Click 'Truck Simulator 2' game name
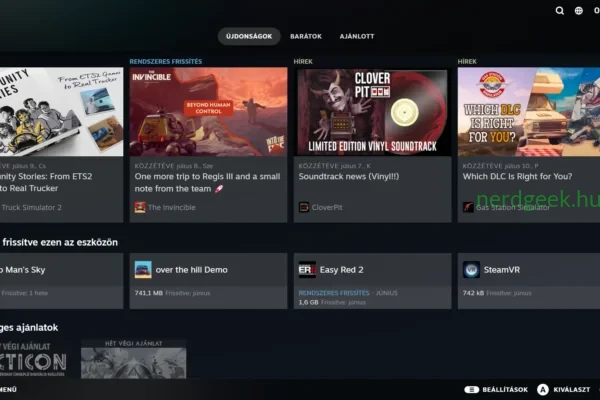600x400 pixels. pos(31,207)
